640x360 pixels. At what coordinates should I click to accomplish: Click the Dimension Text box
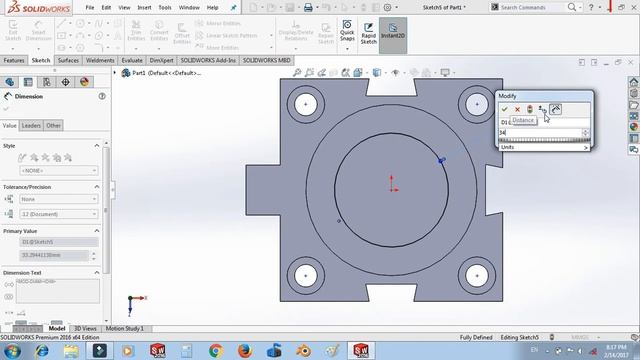pyautogui.click(x=58, y=291)
